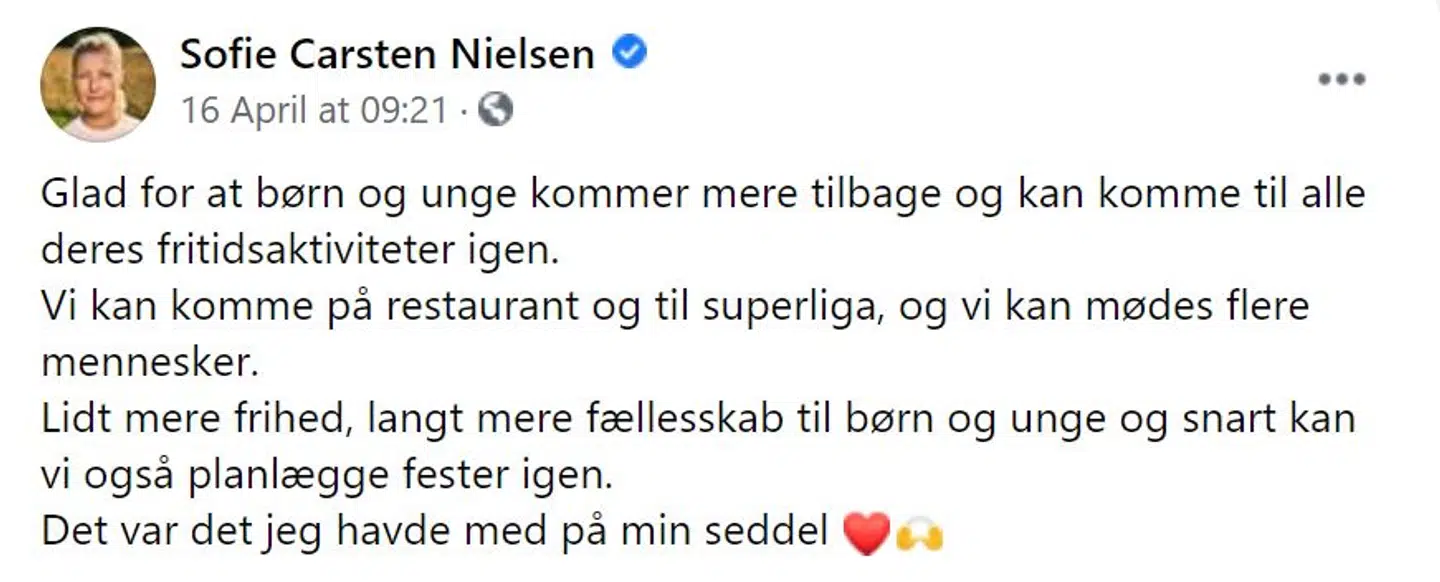The width and height of the screenshot is (1440, 582).
Task: Click the line starting "Vi kan komme på"
Action: (674, 306)
